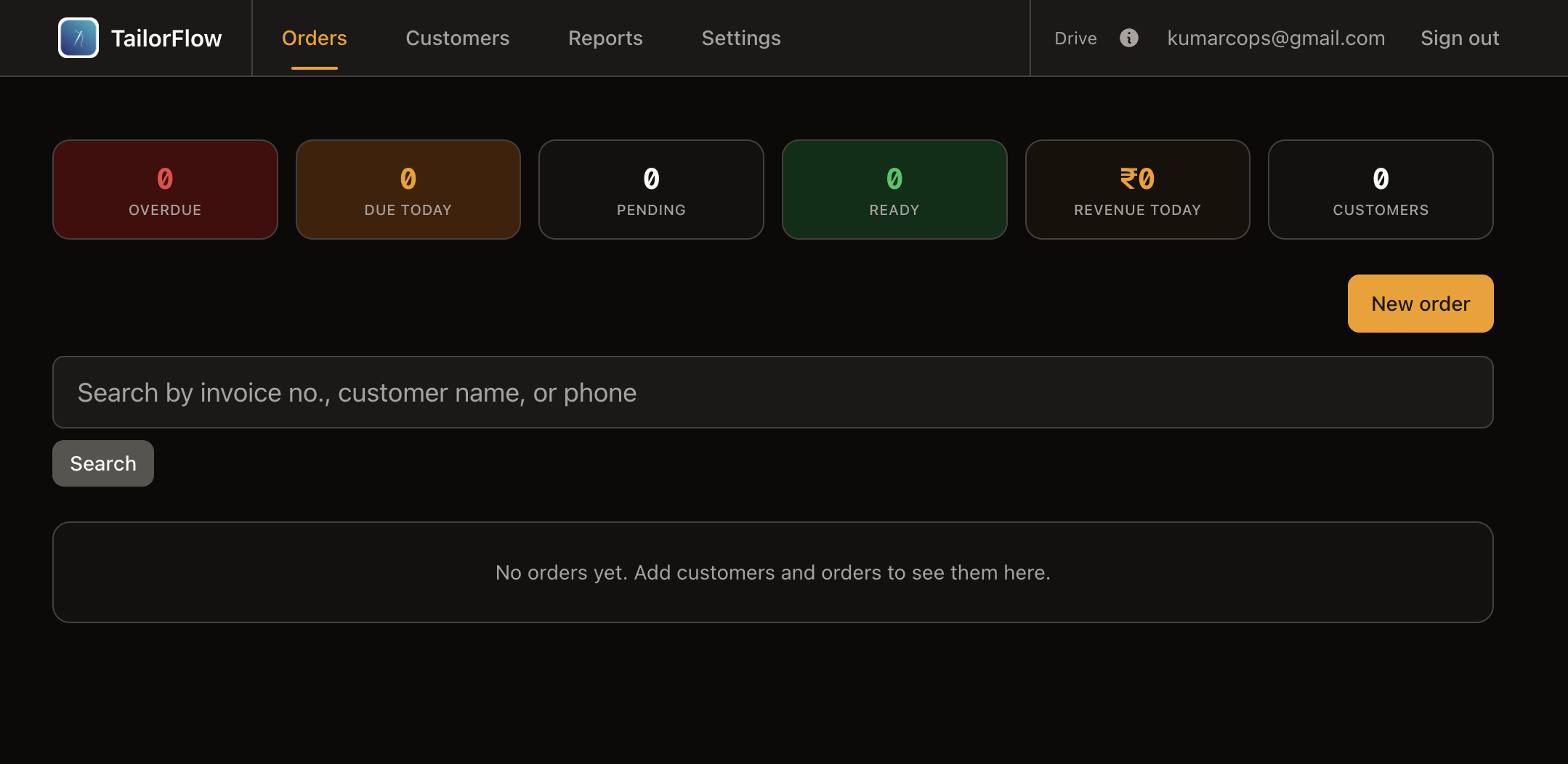This screenshot has width=1568, height=764.
Task: Select the Due Today stat card
Action: pyautogui.click(x=408, y=190)
